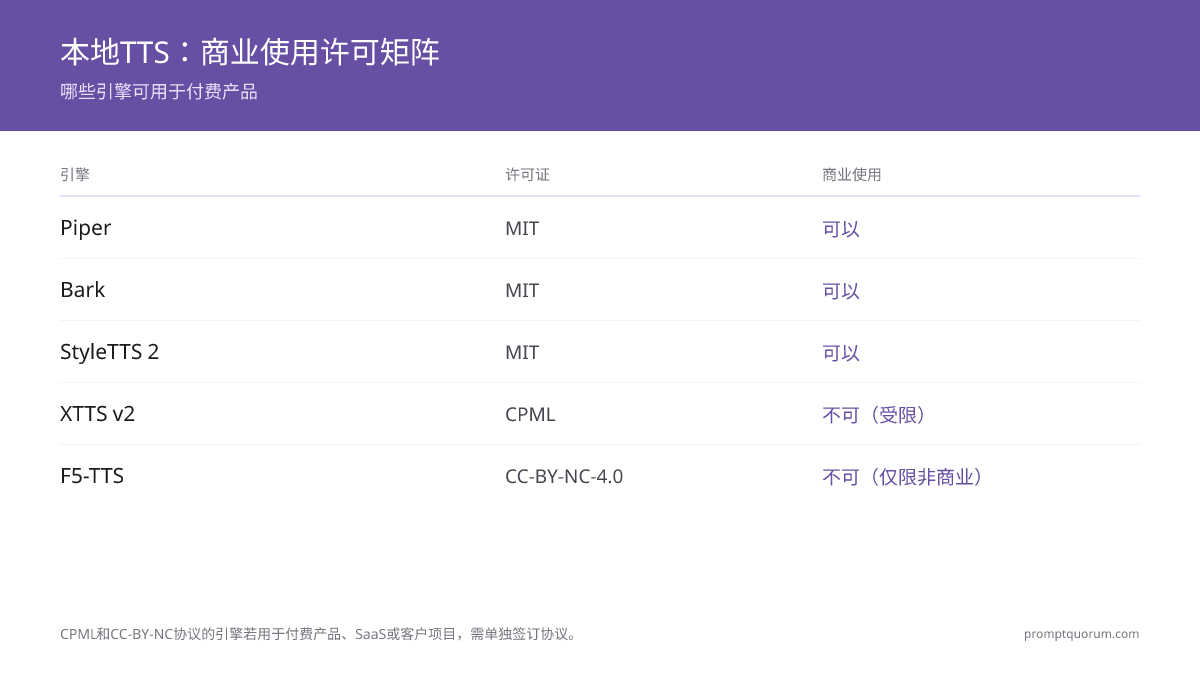
Task: Select the StyleTTS 2 engine cell
Action: click(x=110, y=352)
